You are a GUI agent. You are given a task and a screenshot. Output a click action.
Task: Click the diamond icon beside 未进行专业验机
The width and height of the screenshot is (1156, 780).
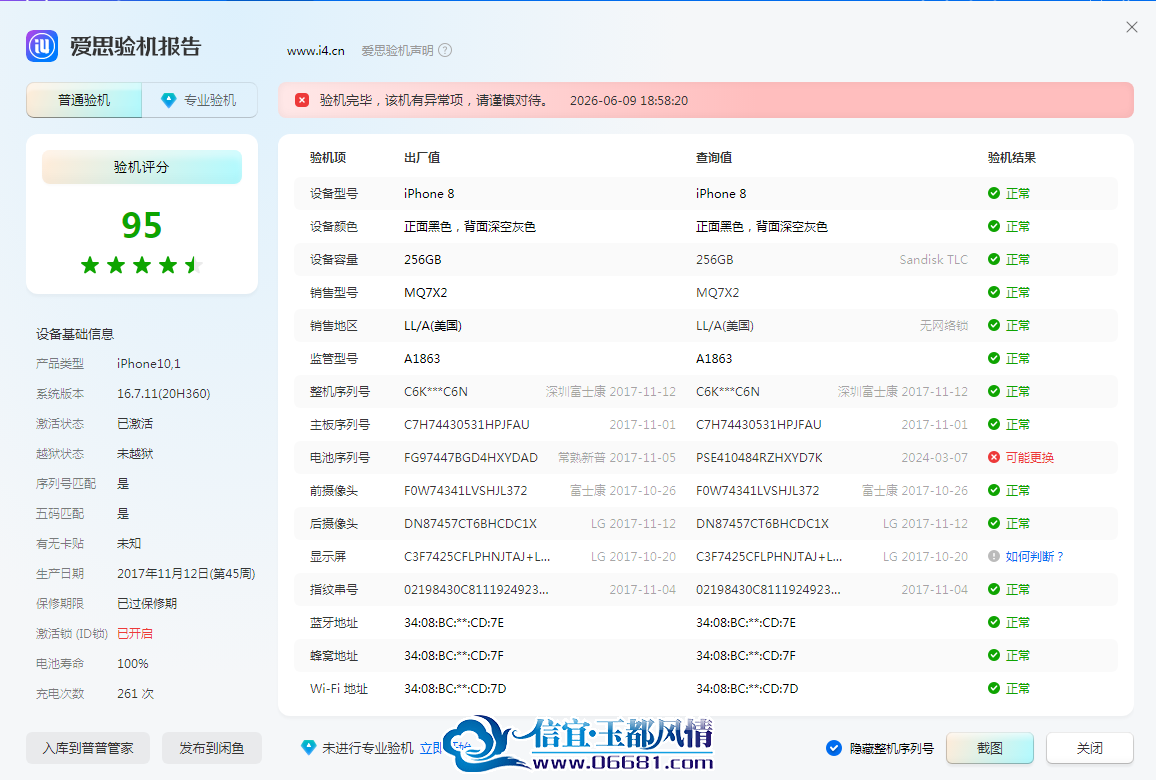pos(309,748)
